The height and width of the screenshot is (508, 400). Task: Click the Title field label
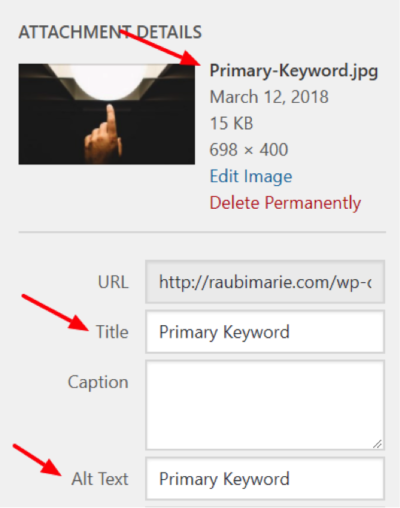(x=112, y=332)
